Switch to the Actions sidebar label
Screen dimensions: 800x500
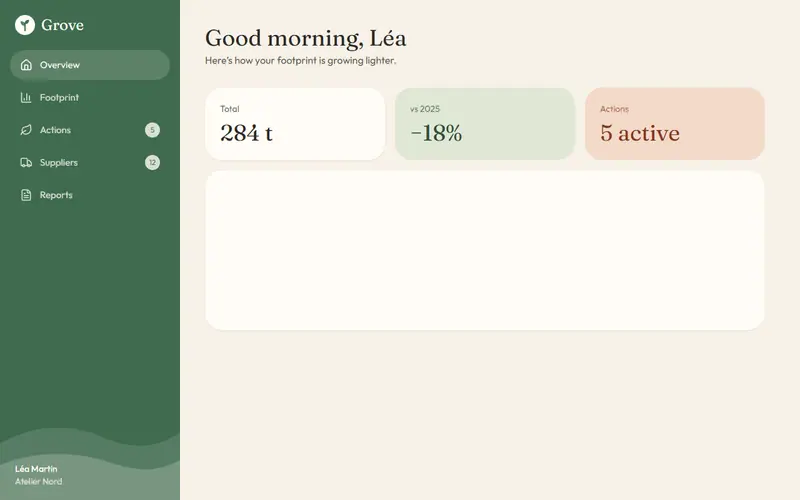[55, 130]
